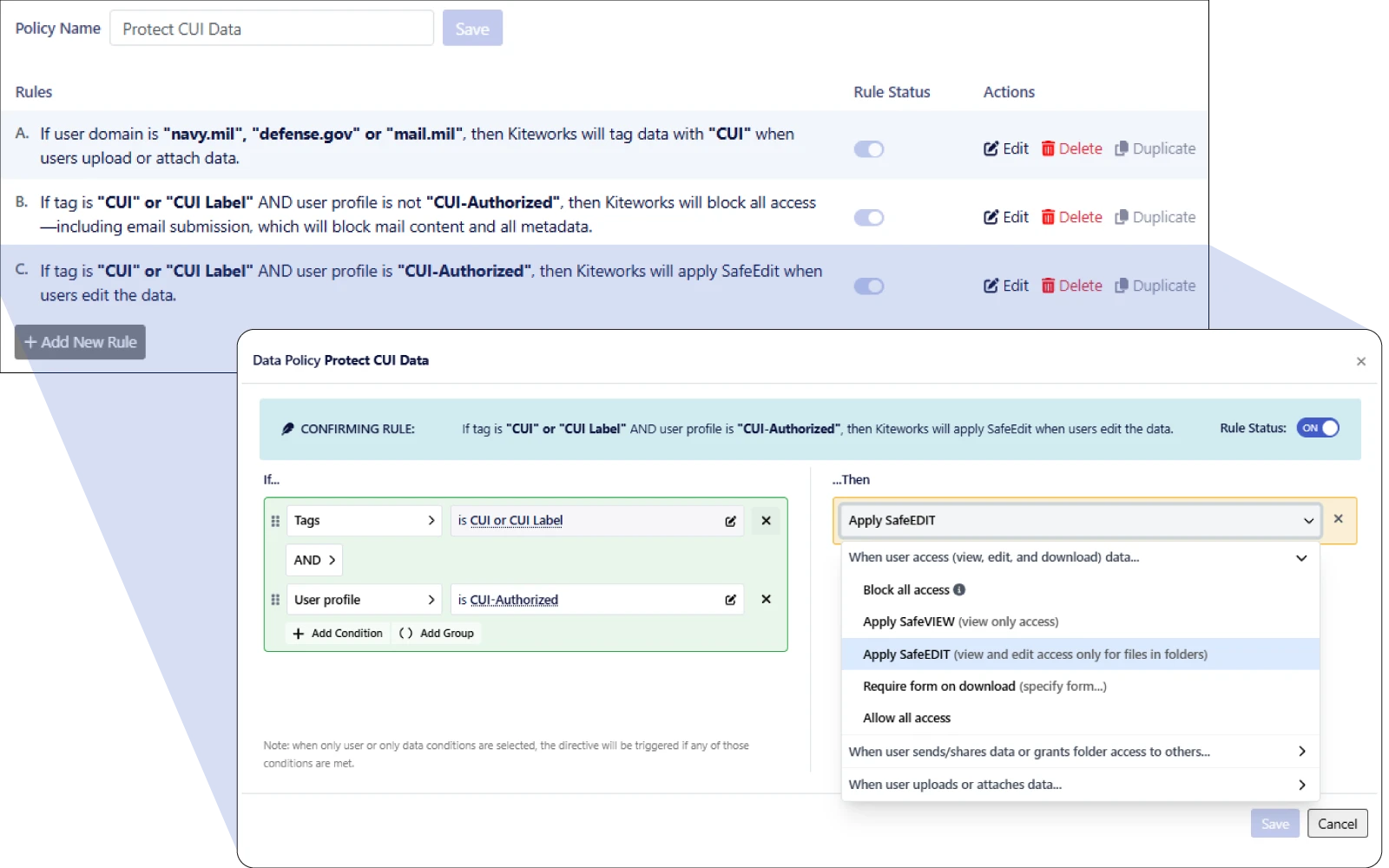This screenshot has width=1389, height=868.
Task: Click Save button next to Policy Name
Action: click(472, 29)
